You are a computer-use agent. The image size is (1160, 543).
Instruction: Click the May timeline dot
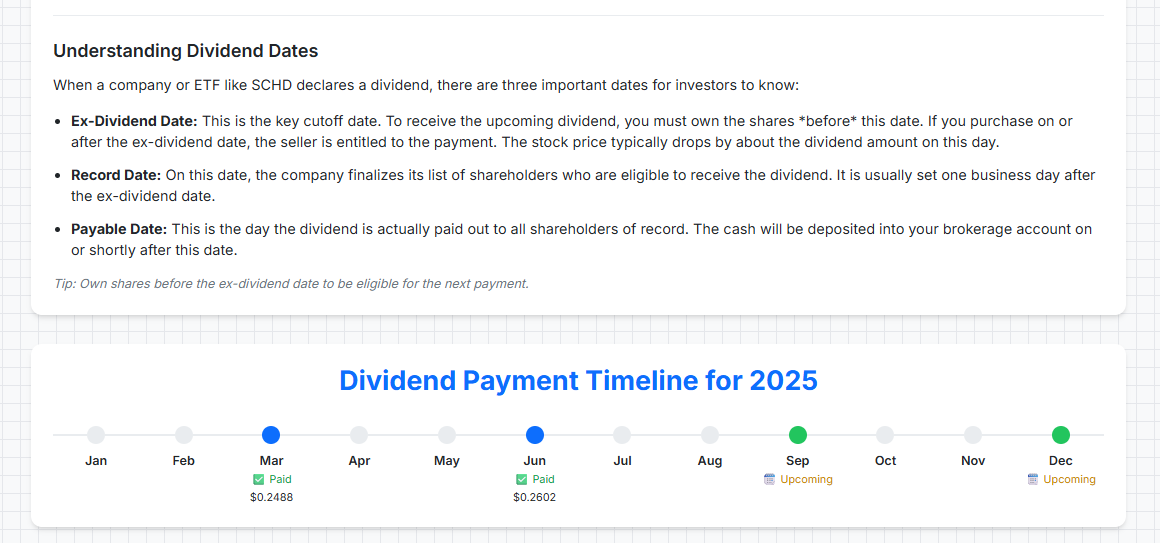[x=447, y=435]
